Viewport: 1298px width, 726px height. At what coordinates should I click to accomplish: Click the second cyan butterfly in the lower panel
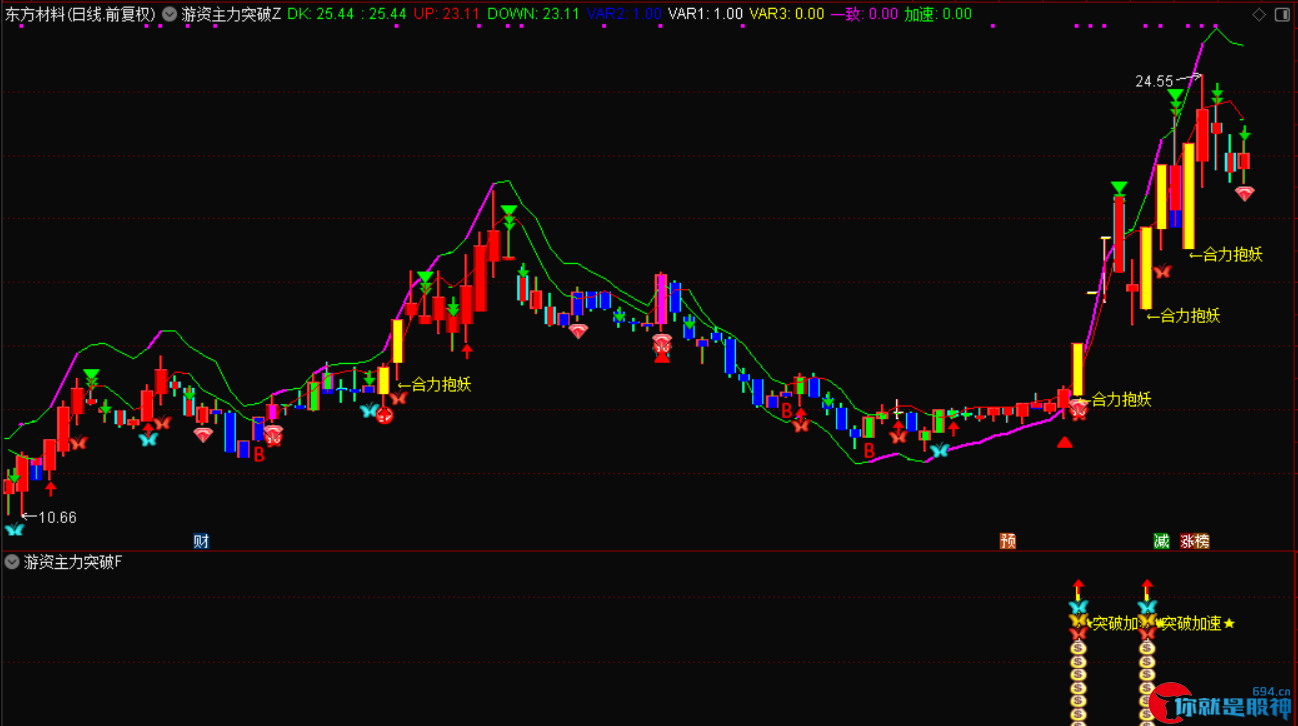[x=1147, y=606]
